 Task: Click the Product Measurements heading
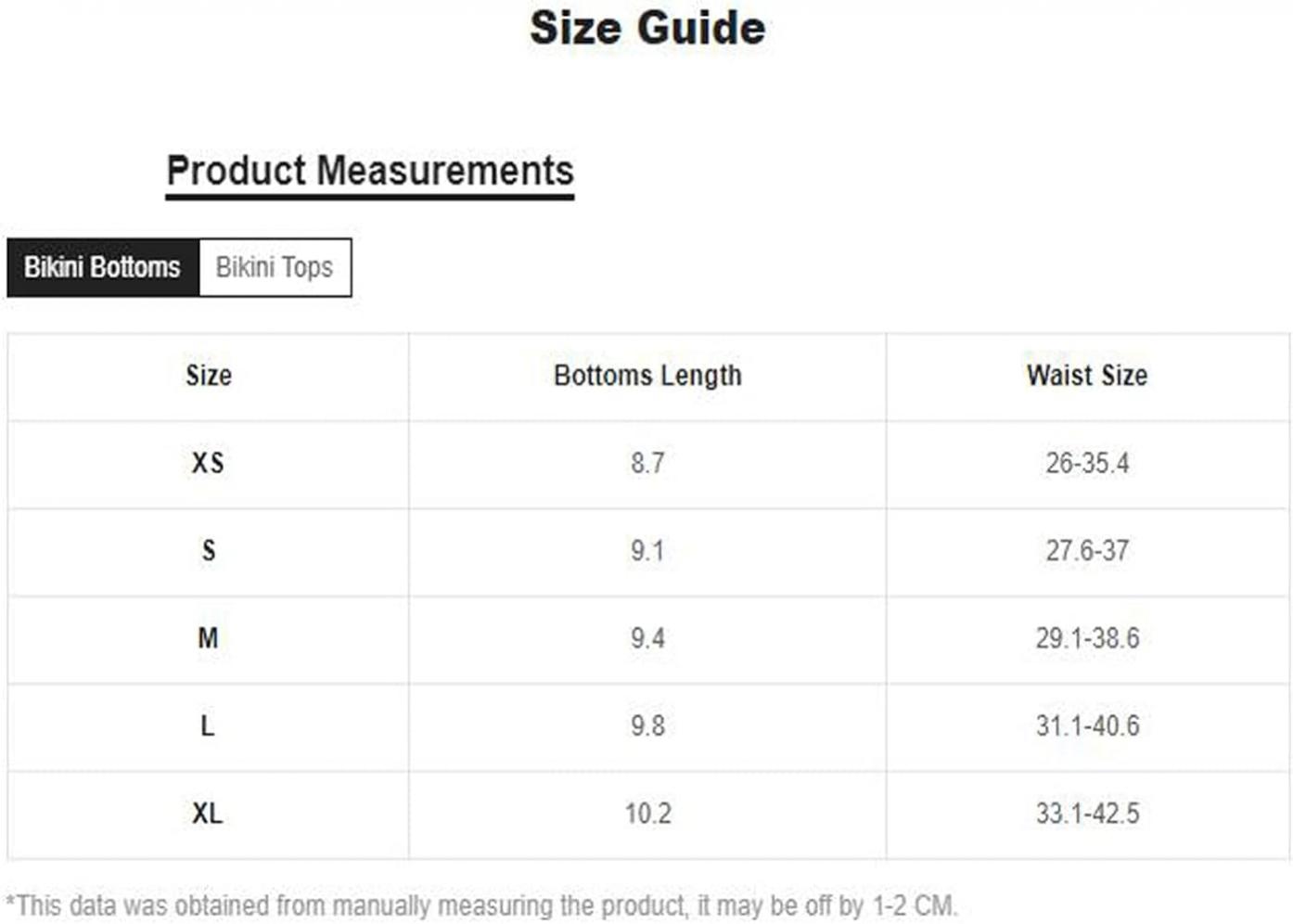click(x=370, y=171)
